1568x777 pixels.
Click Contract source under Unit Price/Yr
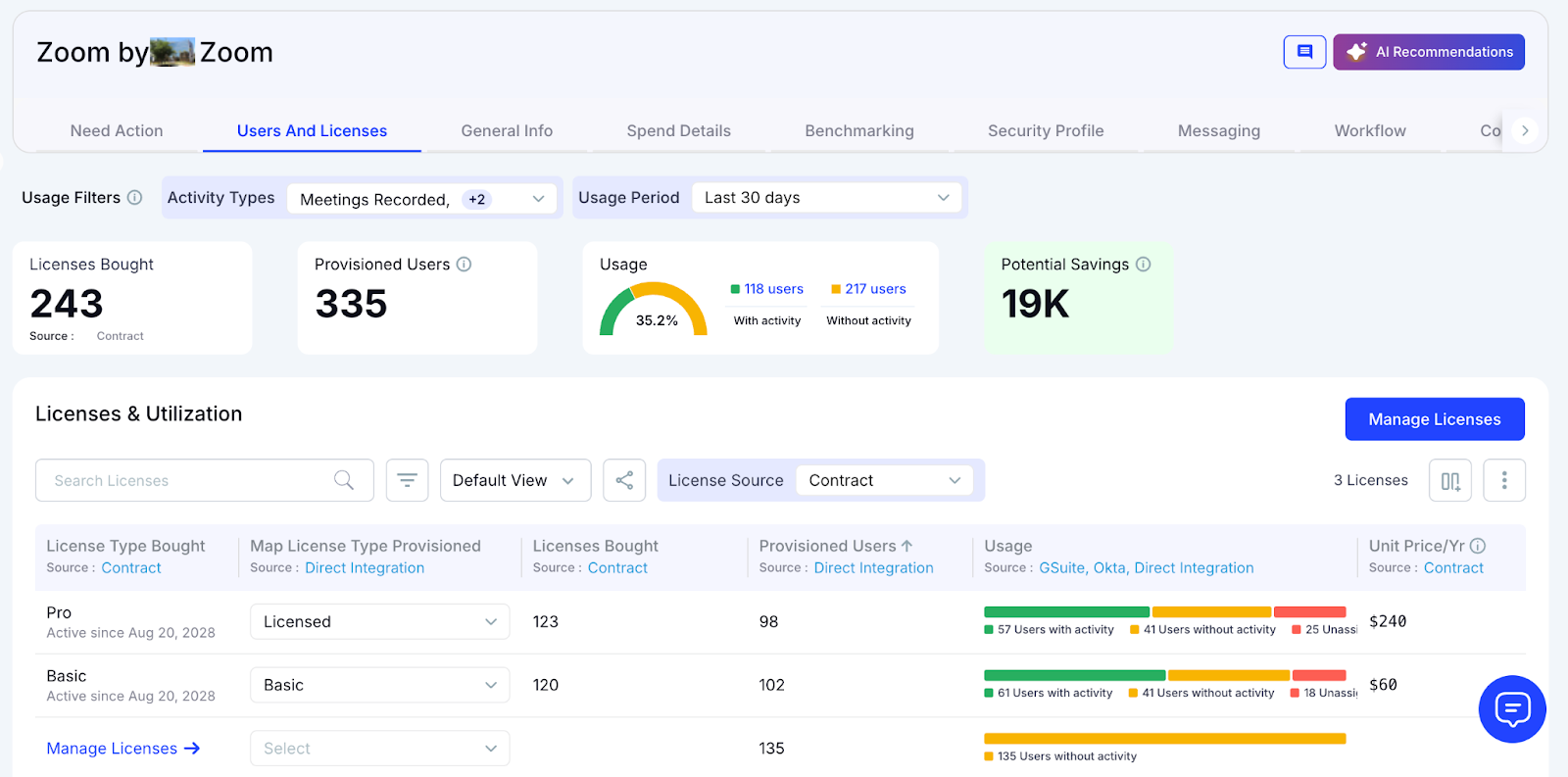(x=1453, y=567)
